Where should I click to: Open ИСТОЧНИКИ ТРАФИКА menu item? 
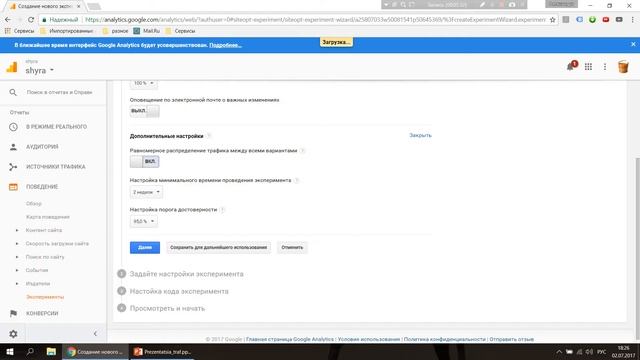click(56, 167)
